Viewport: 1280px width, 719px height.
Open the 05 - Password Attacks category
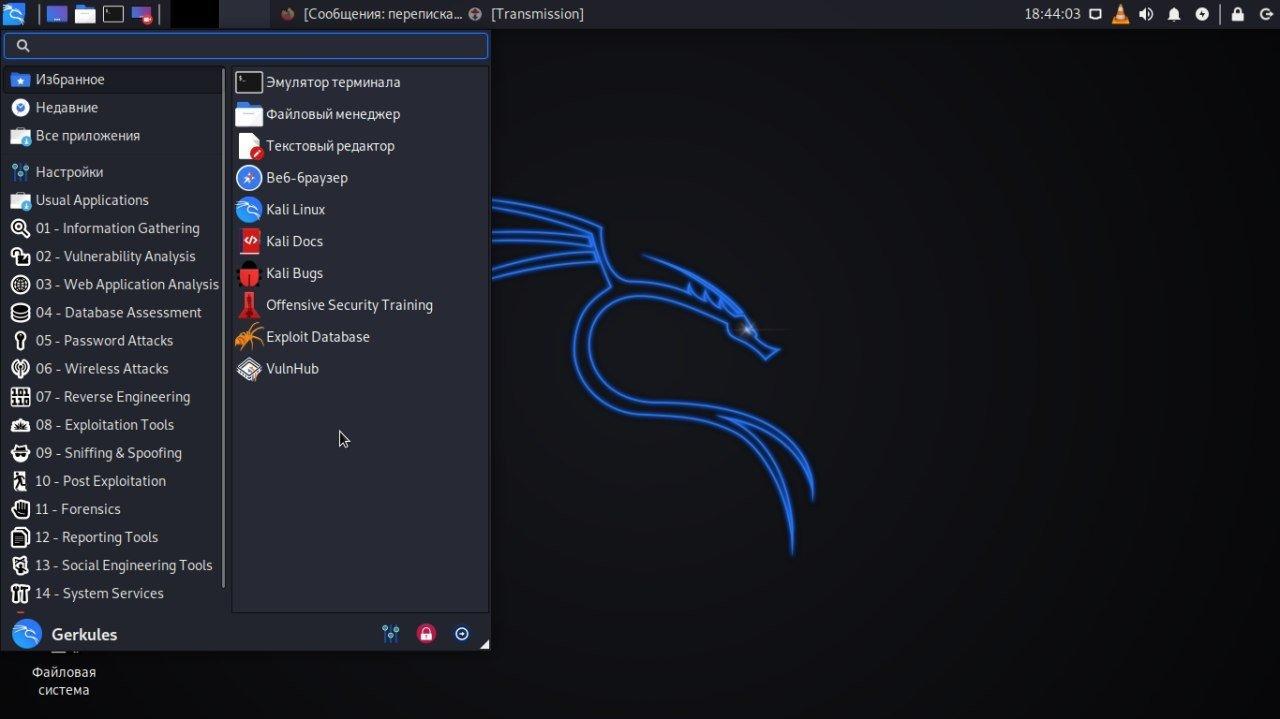coord(114,340)
